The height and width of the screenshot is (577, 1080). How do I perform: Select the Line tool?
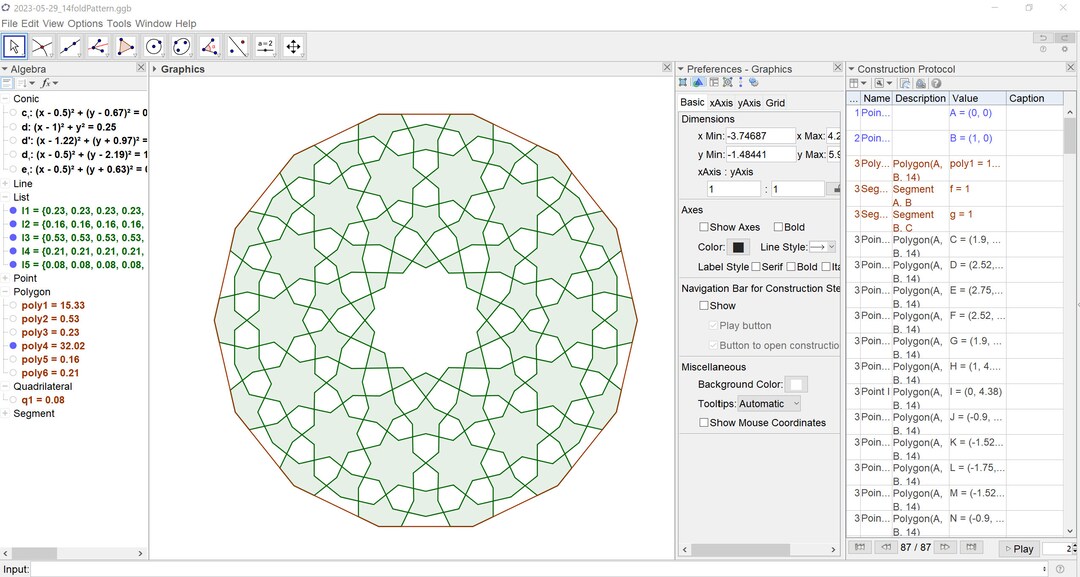click(x=69, y=46)
